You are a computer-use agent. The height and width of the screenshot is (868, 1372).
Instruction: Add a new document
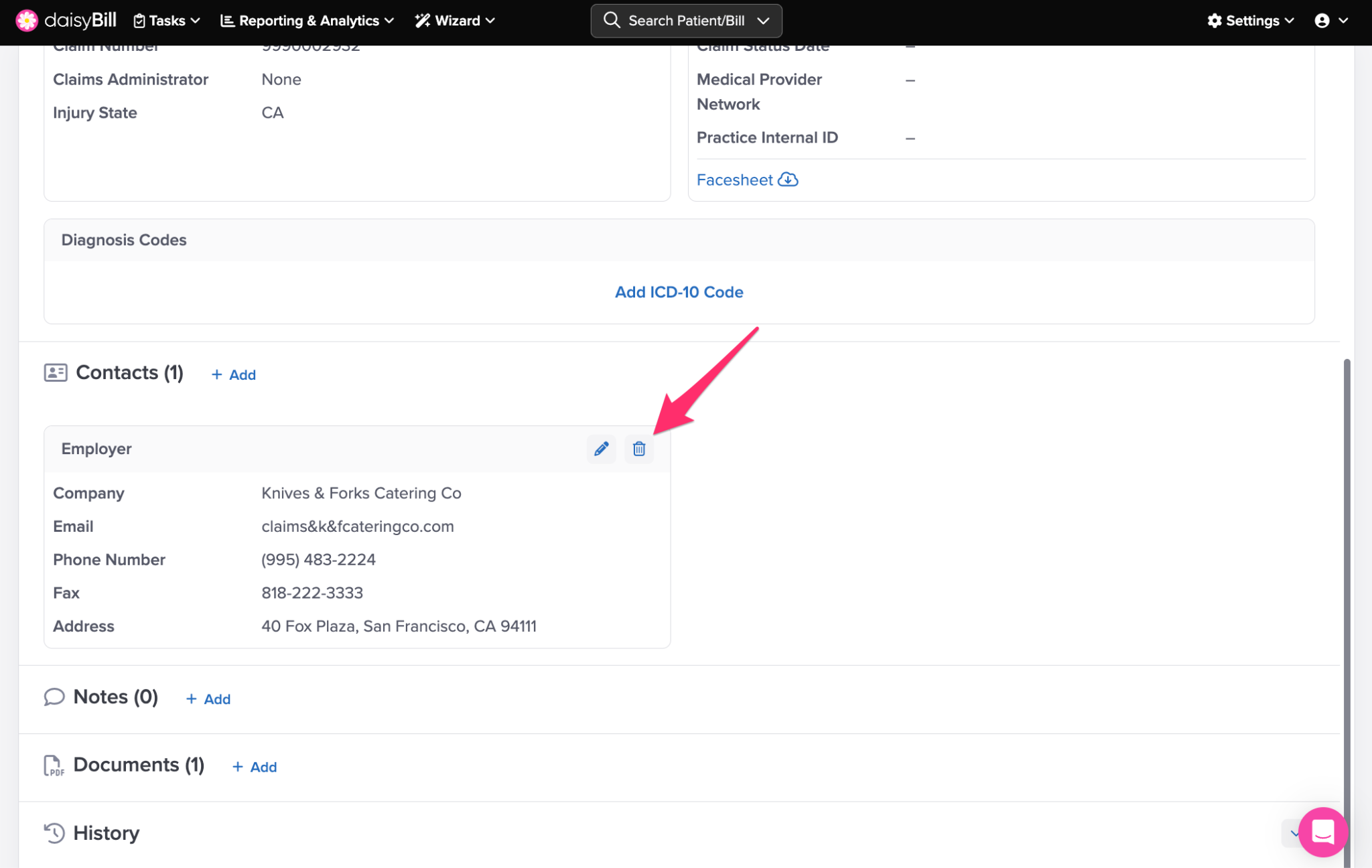click(x=255, y=767)
